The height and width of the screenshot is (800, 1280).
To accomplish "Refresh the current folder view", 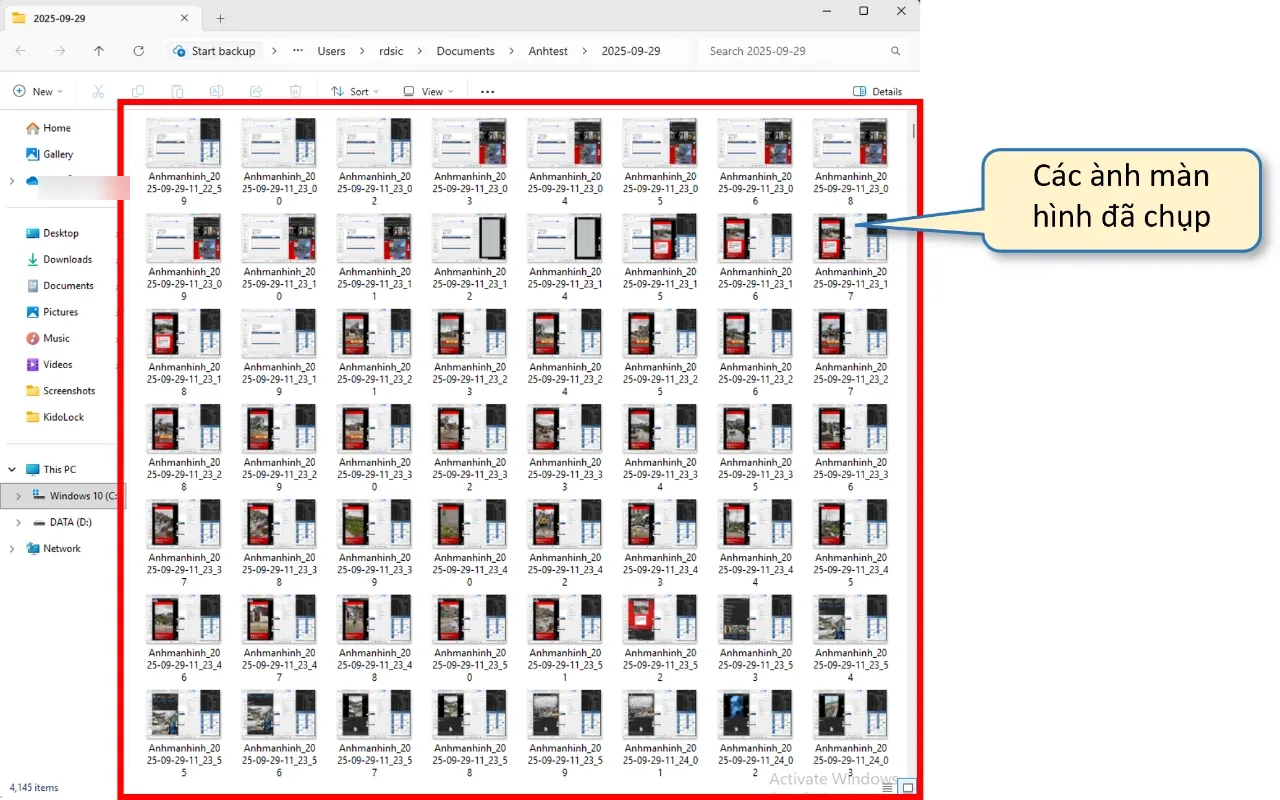I will (x=138, y=51).
